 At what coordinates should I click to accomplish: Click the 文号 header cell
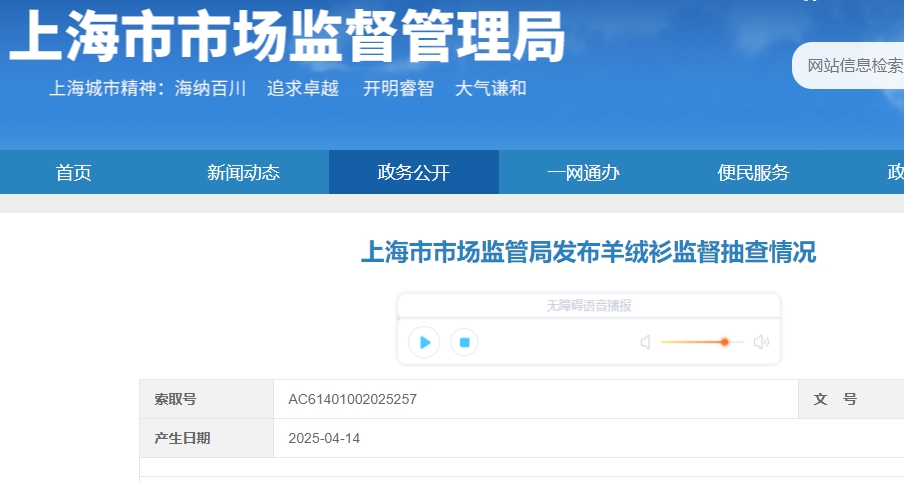(835, 399)
